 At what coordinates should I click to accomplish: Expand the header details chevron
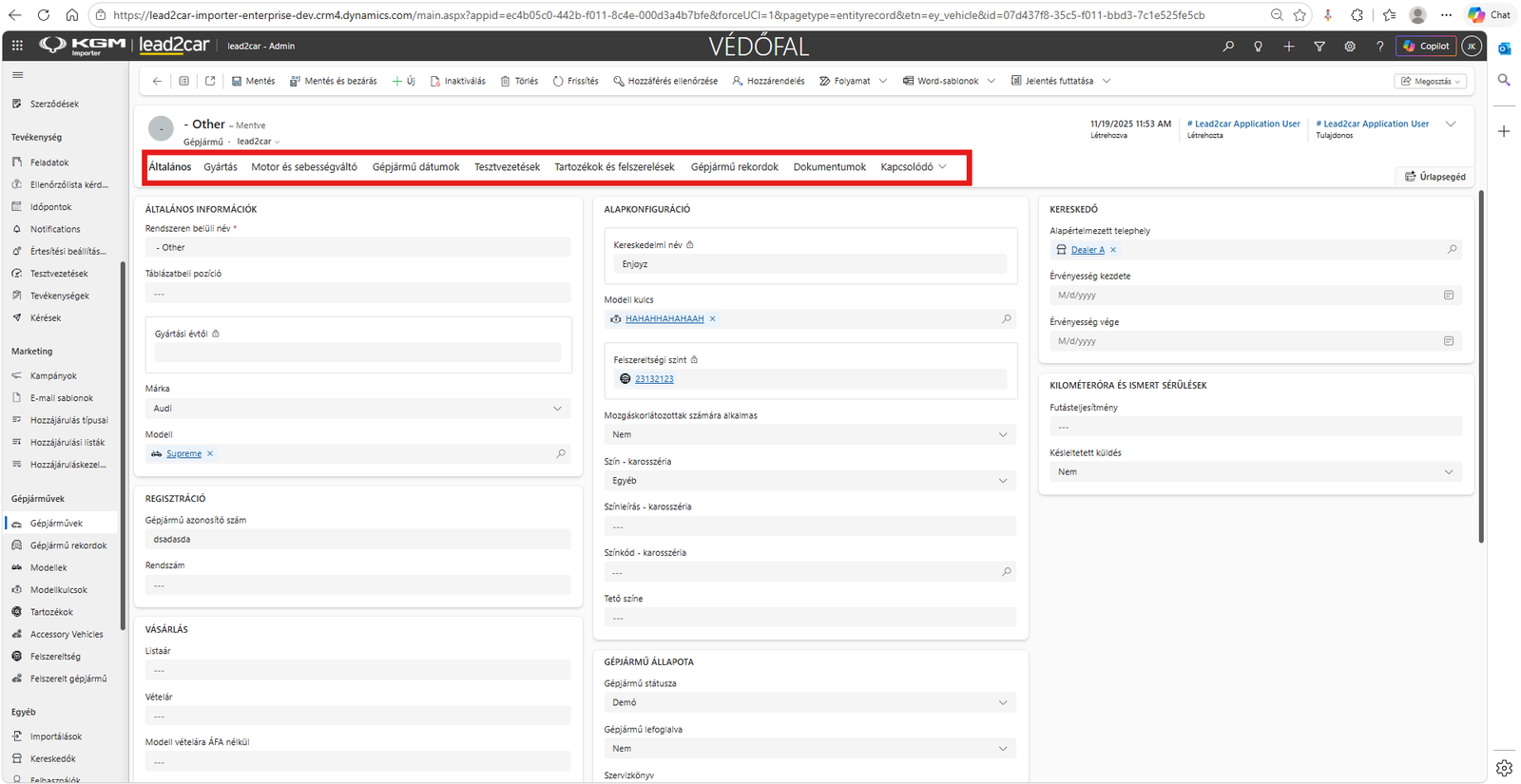point(1451,124)
